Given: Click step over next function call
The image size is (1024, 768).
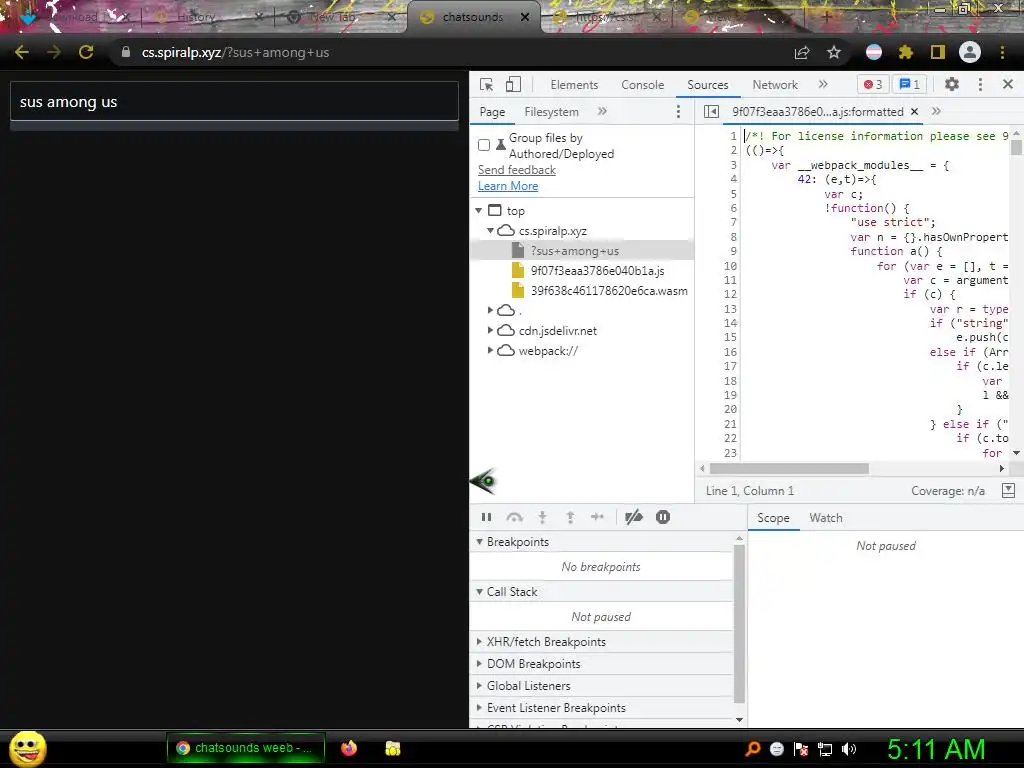Looking at the screenshot, I should pyautogui.click(x=515, y=517).
